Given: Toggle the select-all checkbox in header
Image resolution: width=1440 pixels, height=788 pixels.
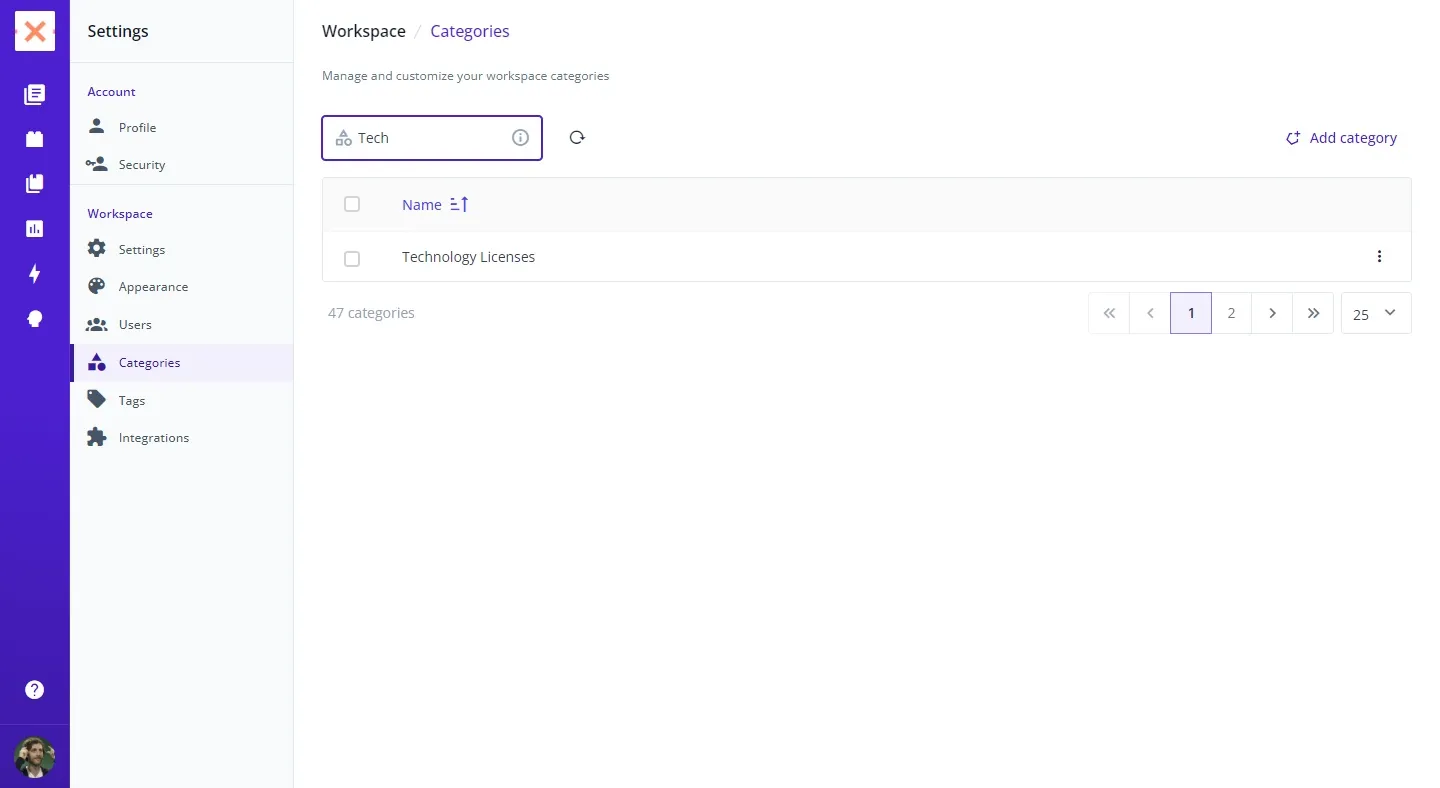Looking at the screenshot, I should tap(352, 204).
